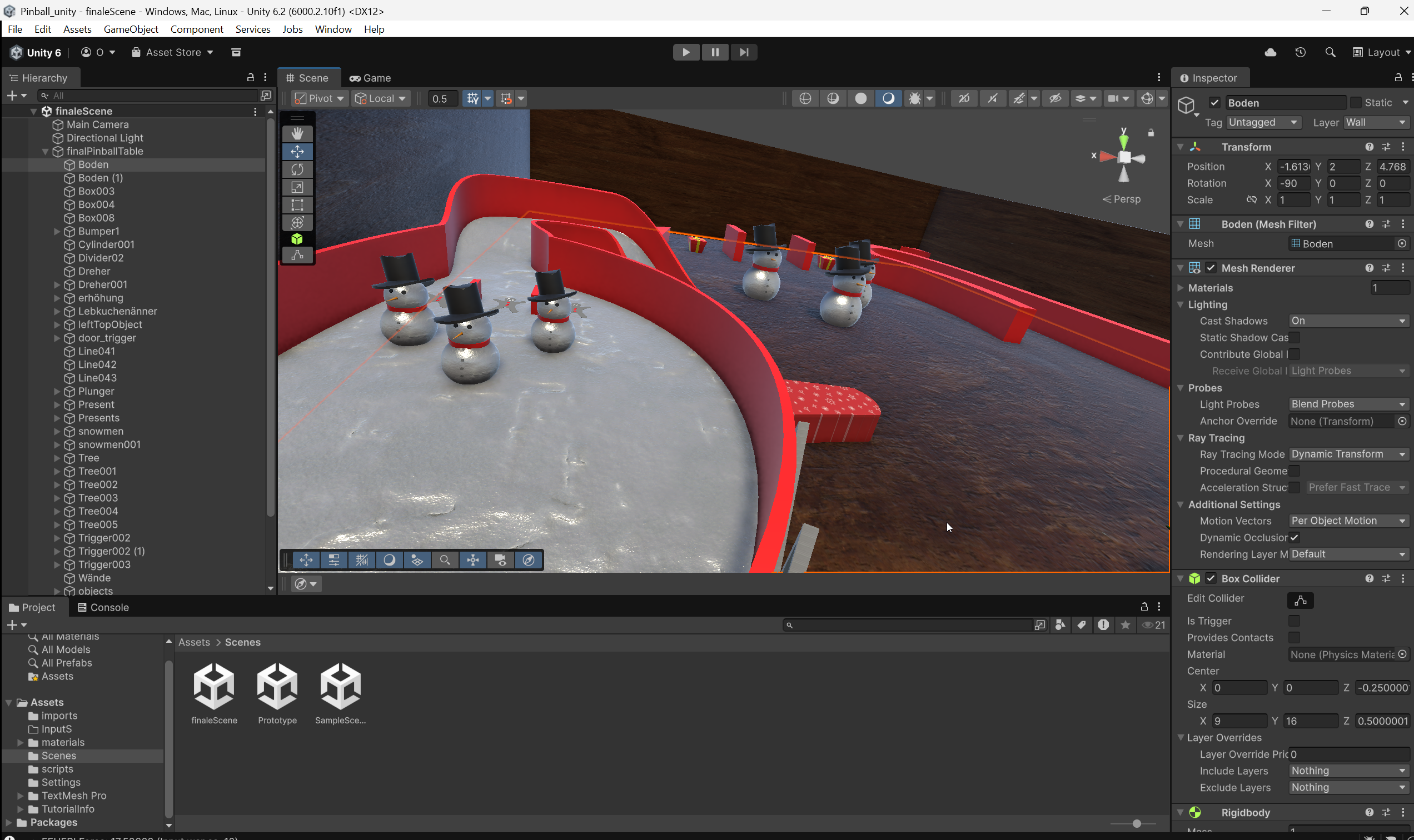Click the Edit Collider icon in Box Collider
1414x840 pixels.
pos(1300,600)
